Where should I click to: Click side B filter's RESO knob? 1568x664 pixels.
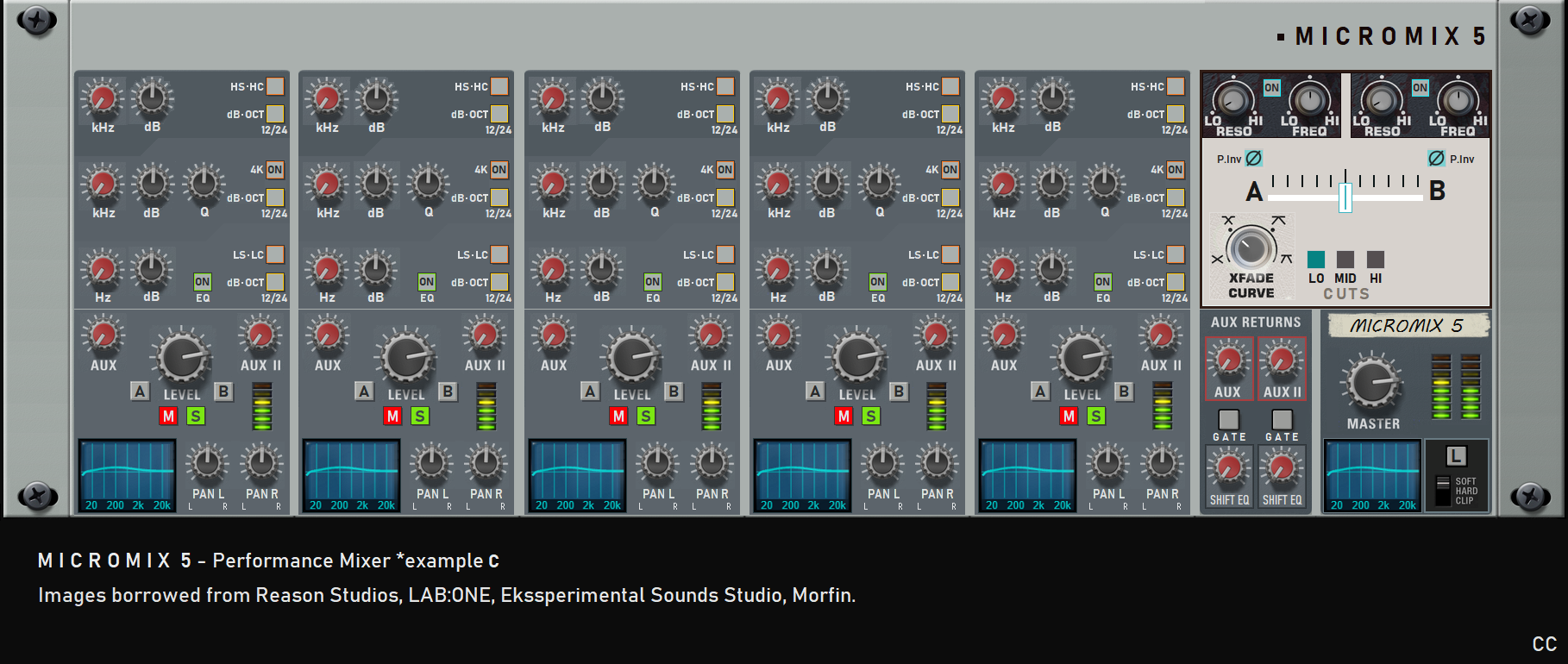[x=1382, y=100]
